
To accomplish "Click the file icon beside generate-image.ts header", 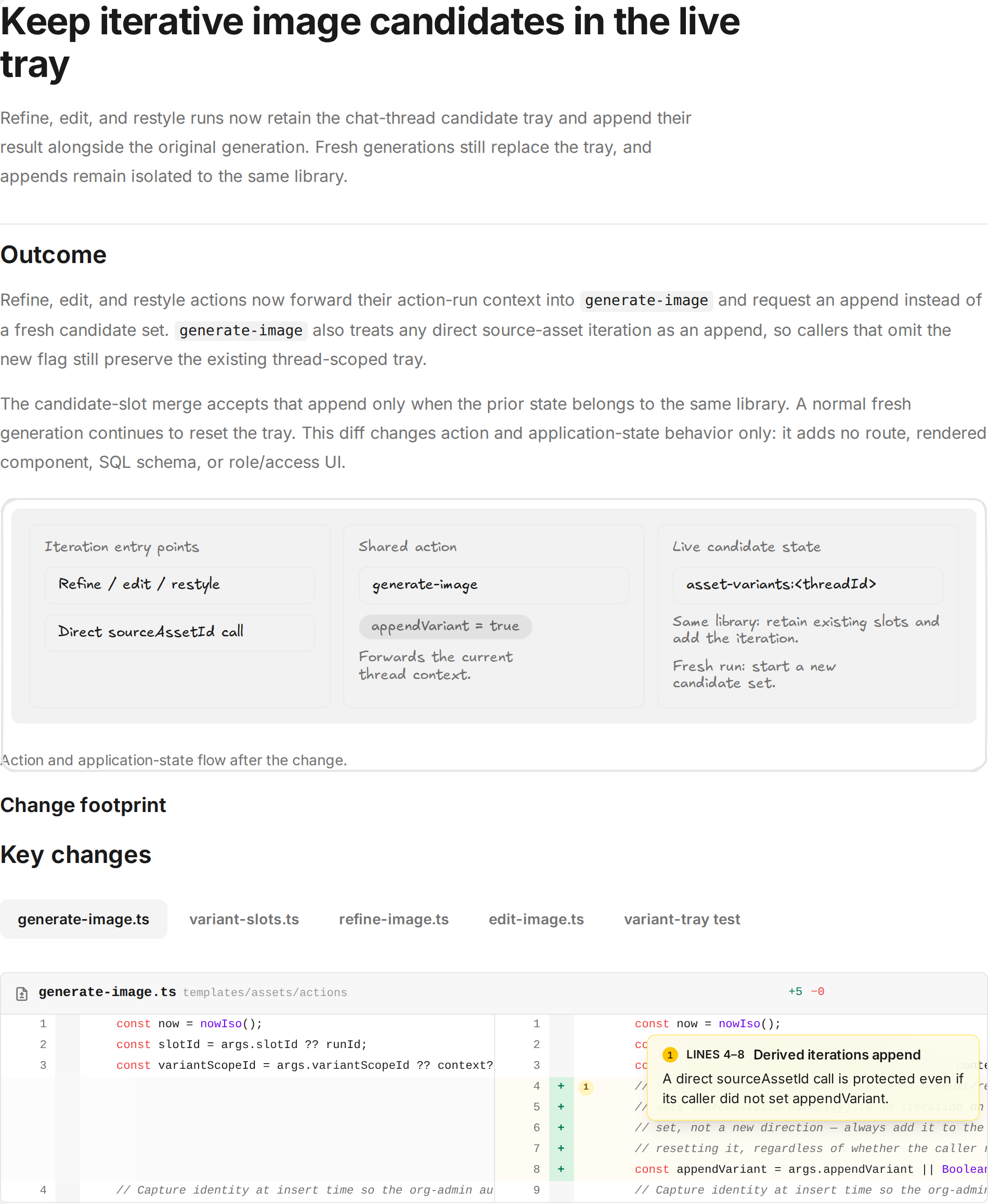I will click(x=22, y=993).
